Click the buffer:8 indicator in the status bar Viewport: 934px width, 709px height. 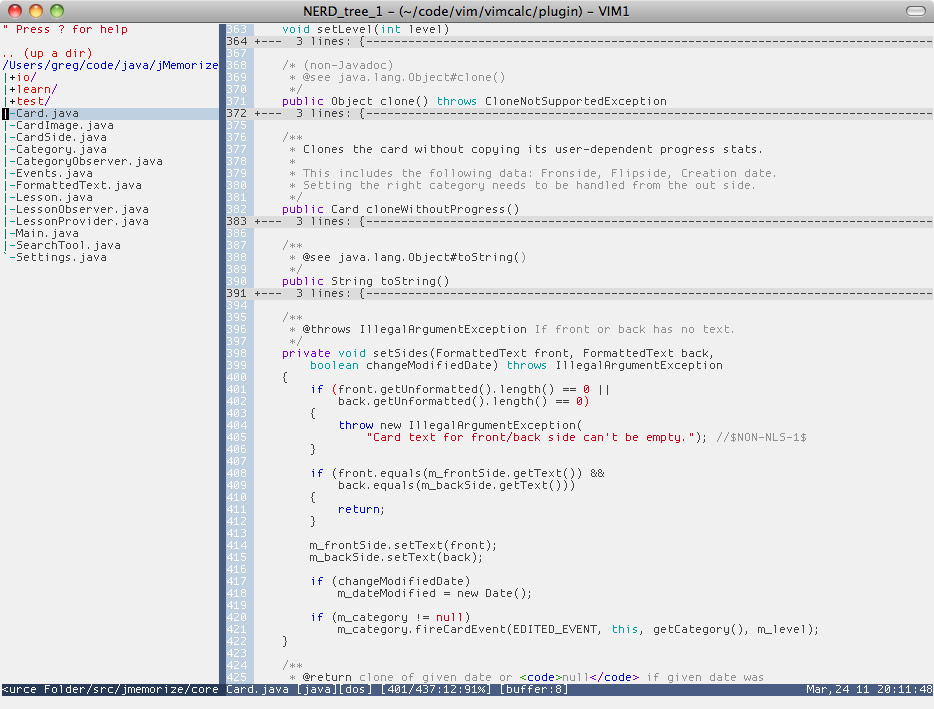click(x=533, y=689)
